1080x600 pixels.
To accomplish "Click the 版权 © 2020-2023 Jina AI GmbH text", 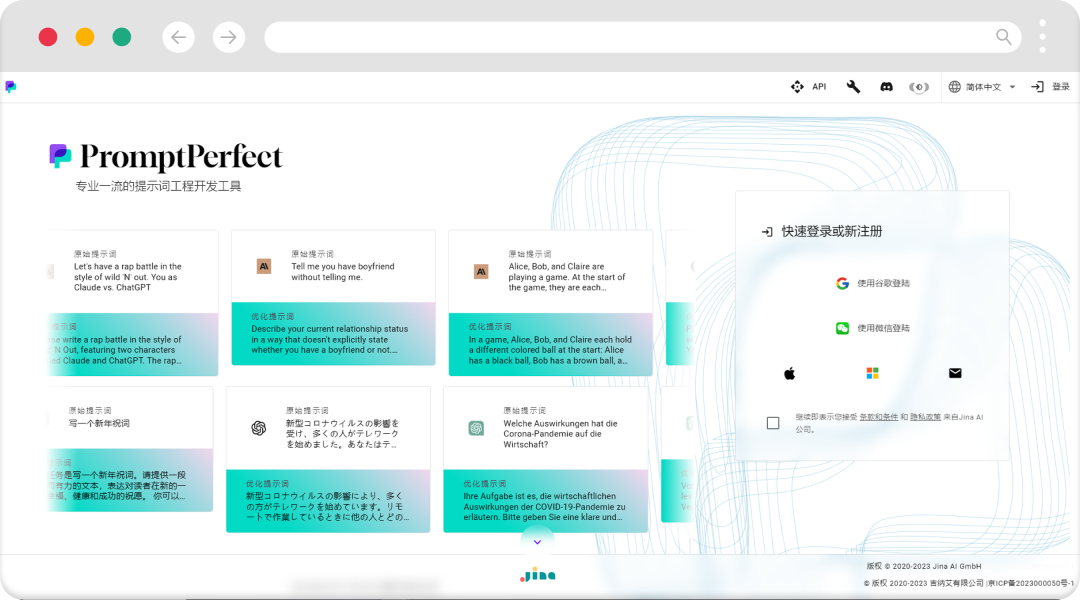I will pyautogui.click(x=924, y=566).
